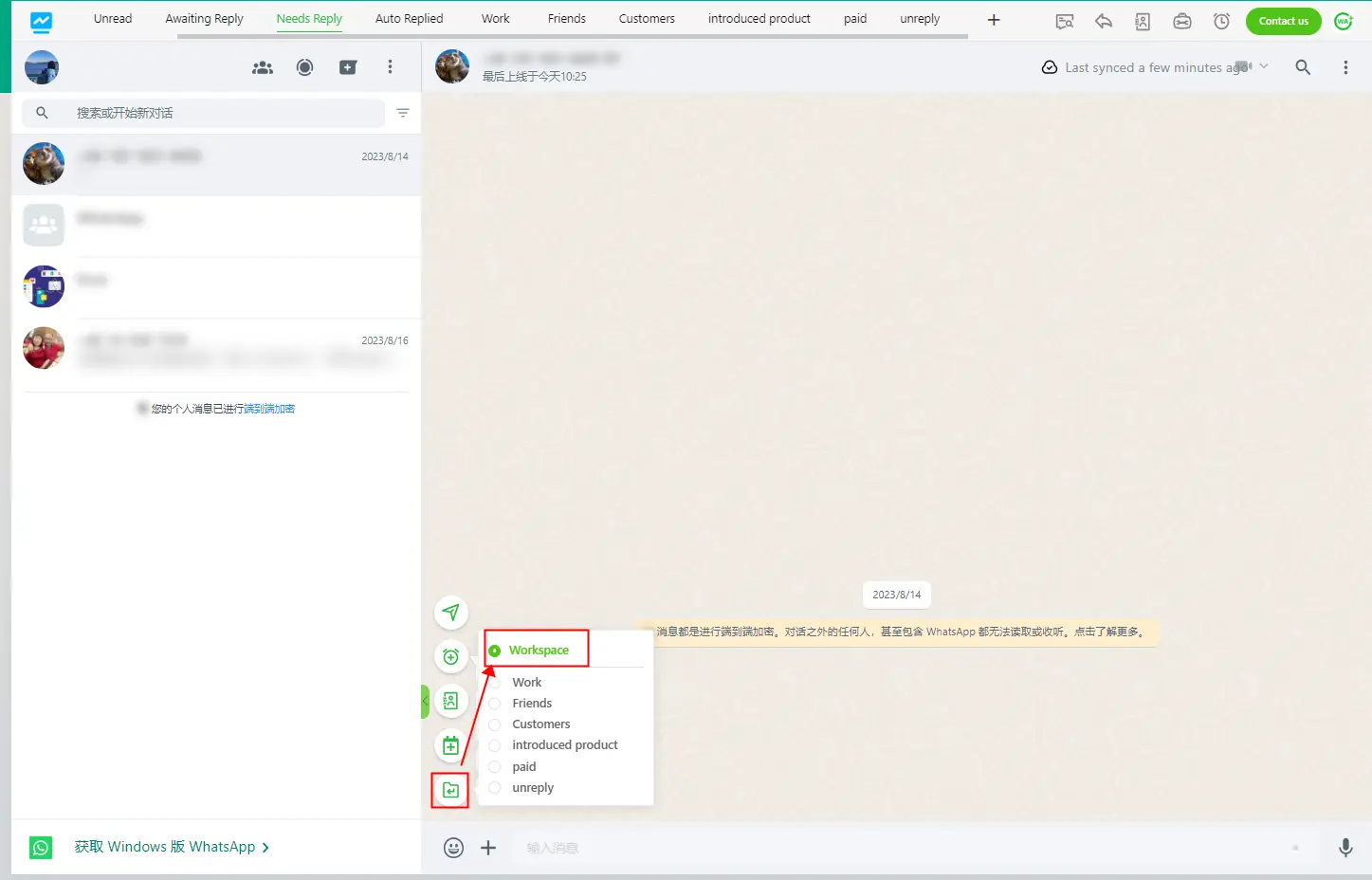Open the move-to-folder icon highlighted in red
The width and height of the screenshot is (1372, 880).
coord(449,790)
